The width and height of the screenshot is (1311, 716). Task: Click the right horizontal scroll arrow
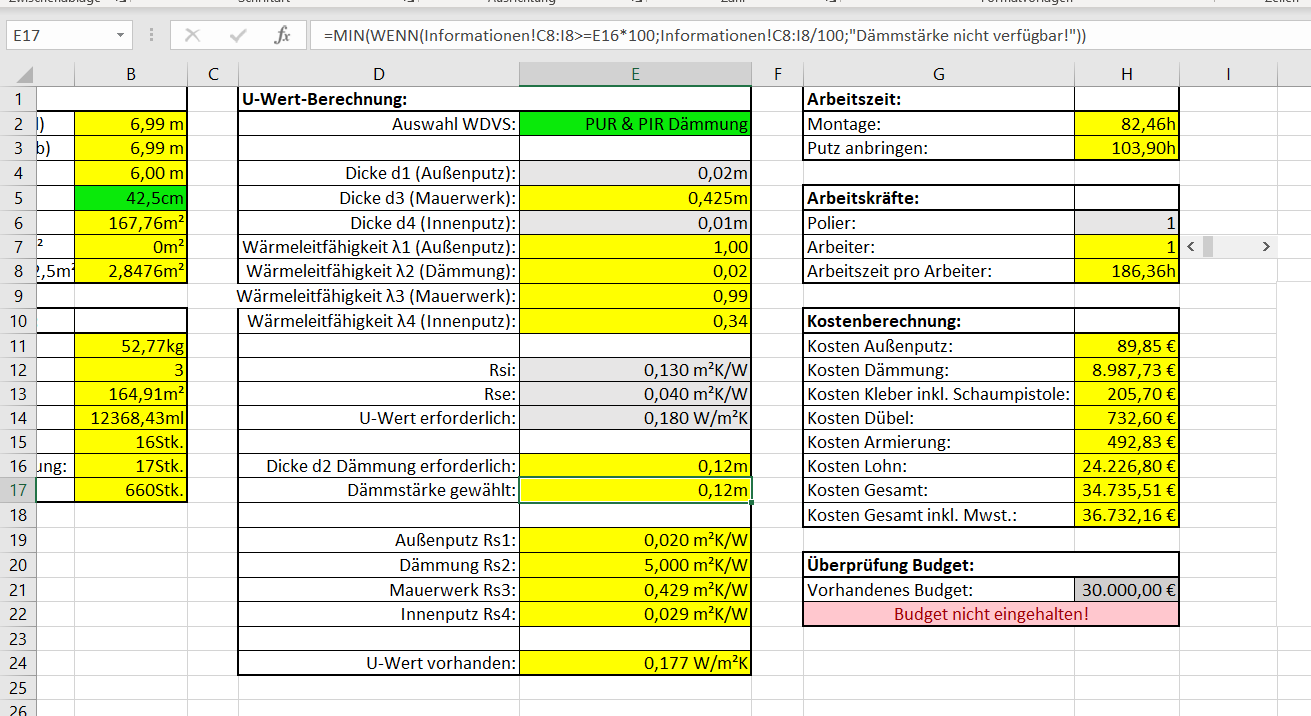point(1265,245)
